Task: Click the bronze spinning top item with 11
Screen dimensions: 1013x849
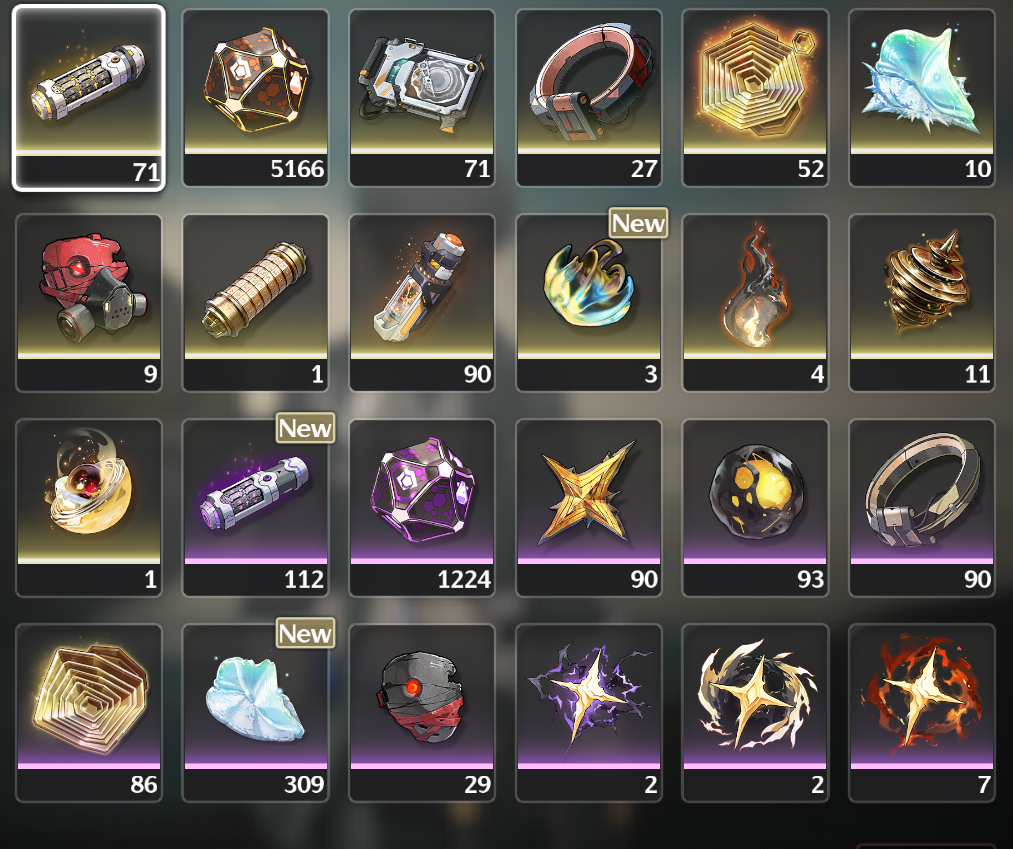Action: tap(922, 303)
